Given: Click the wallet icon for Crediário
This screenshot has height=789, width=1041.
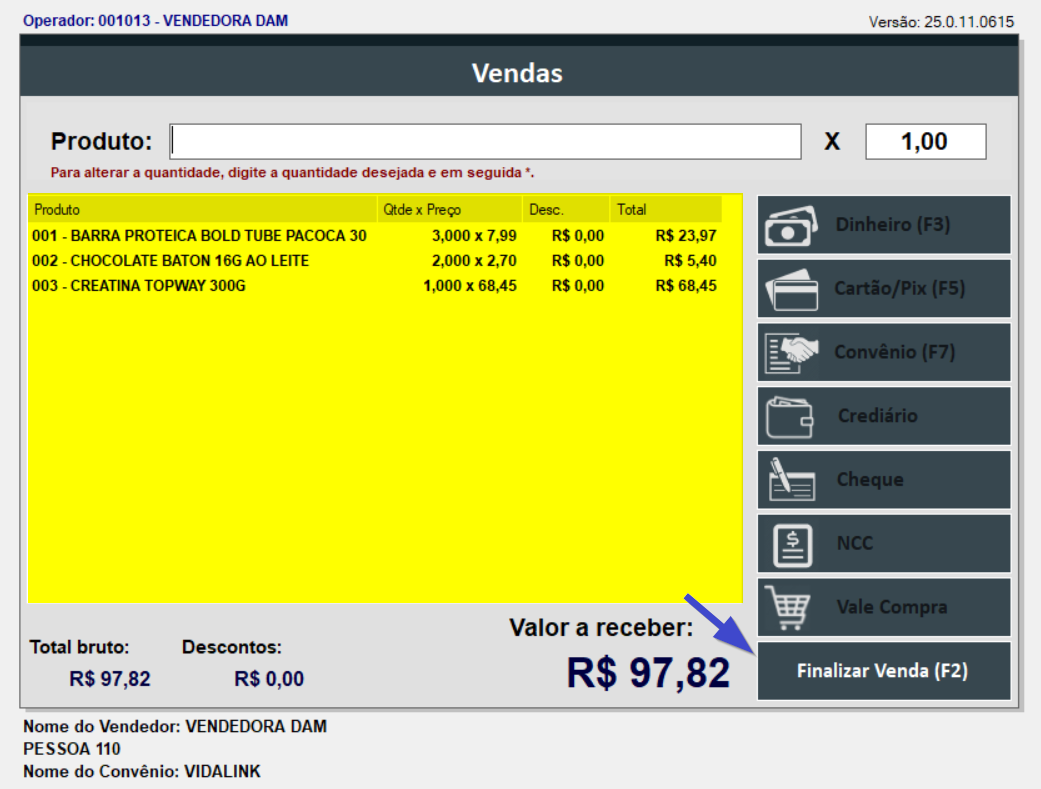Looking at the screenshot, I should (789, 417).
